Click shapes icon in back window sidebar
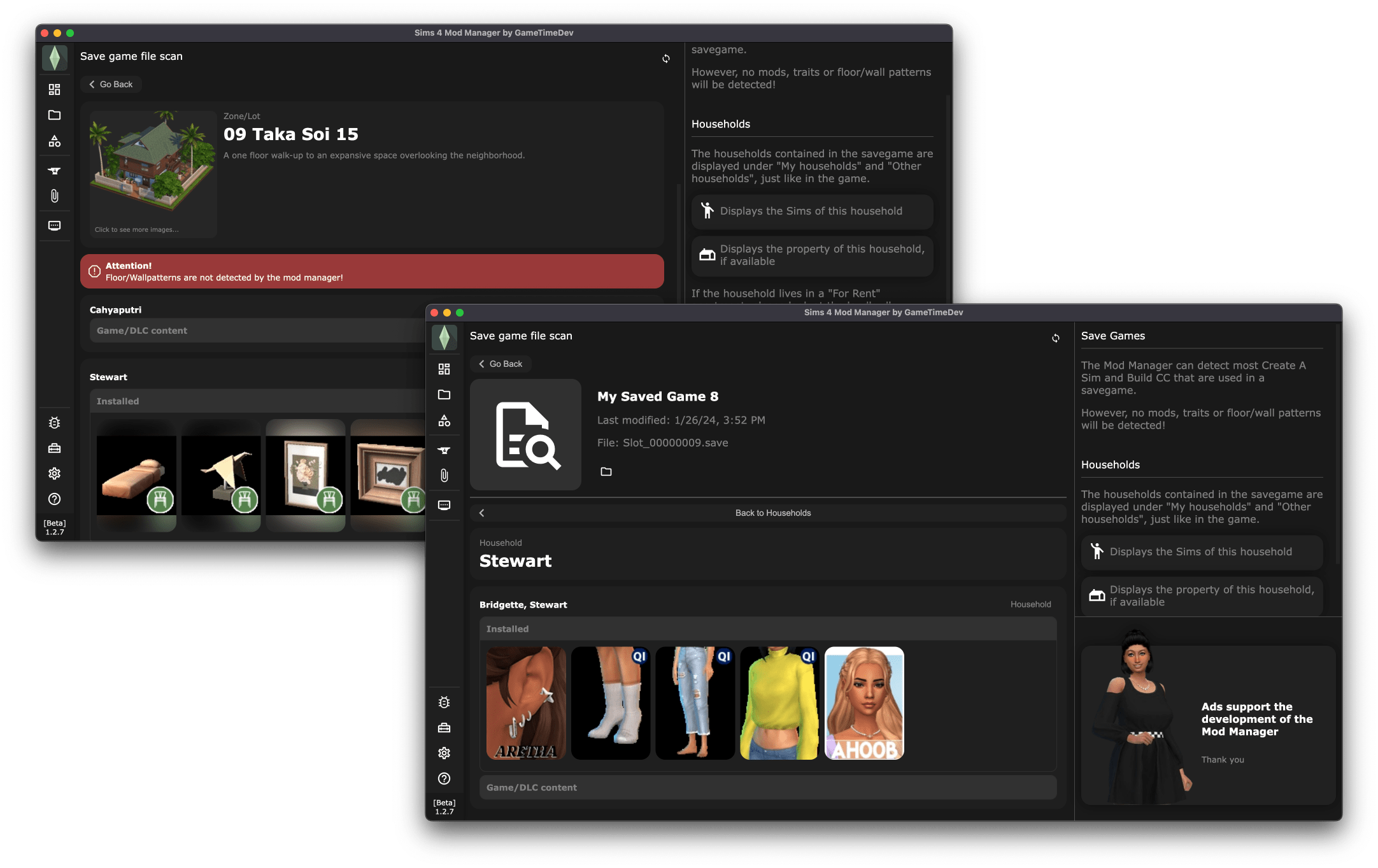The width and height of the screenshot is (1378, 868). pos(54,141)
